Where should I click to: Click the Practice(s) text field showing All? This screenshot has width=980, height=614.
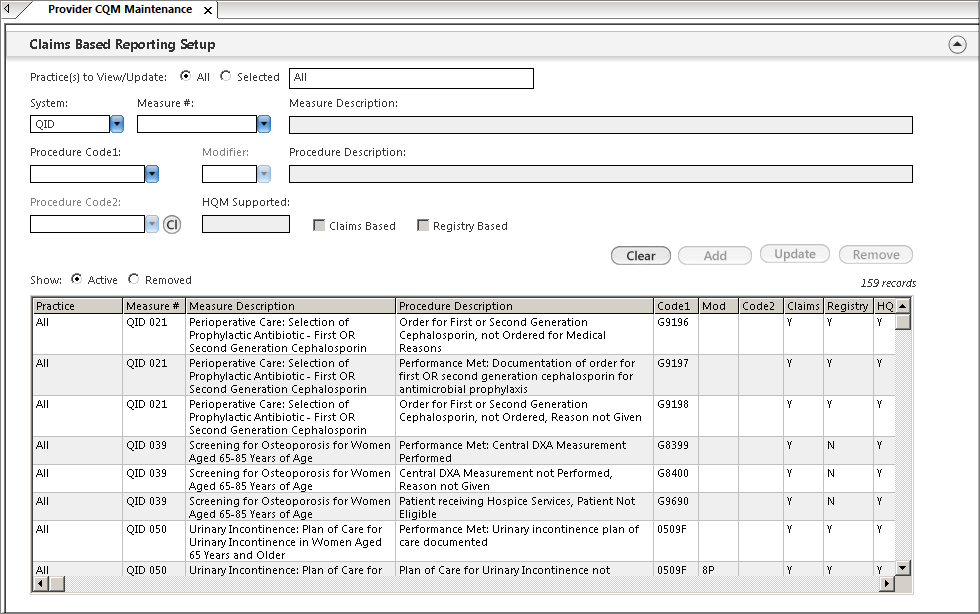tap(411, 78)
